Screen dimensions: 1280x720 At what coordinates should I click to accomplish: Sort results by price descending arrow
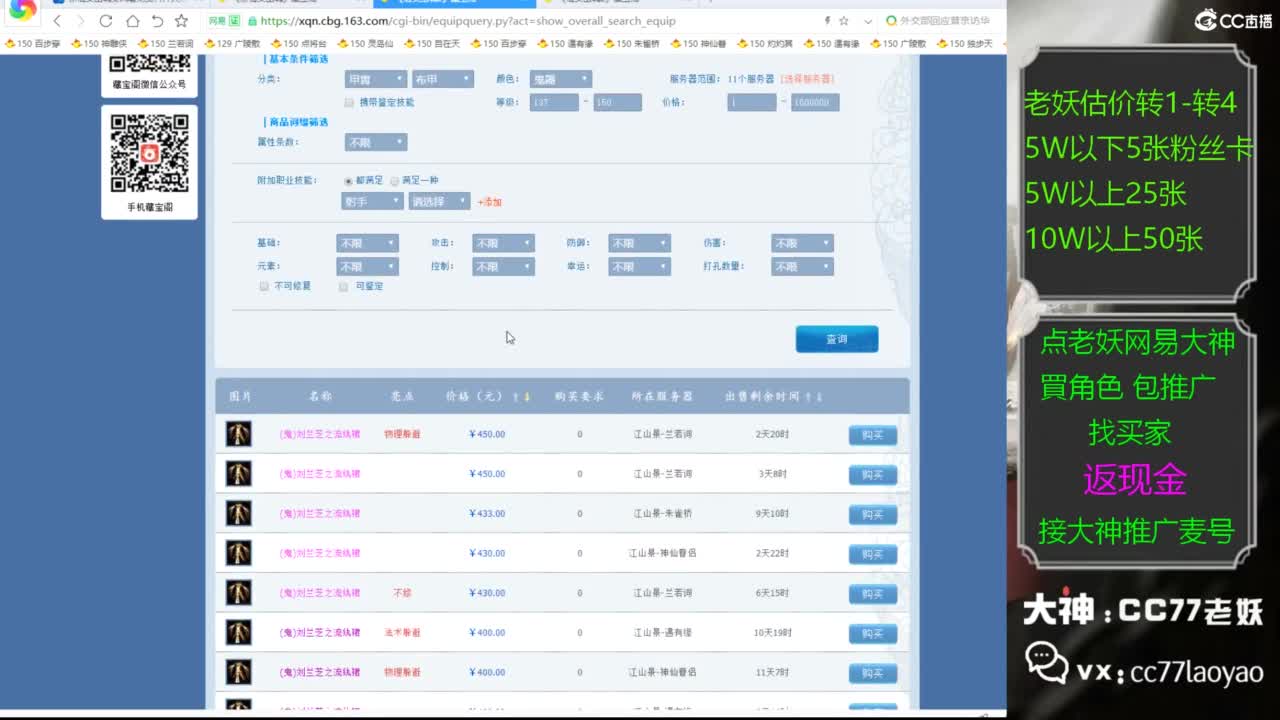527,397
